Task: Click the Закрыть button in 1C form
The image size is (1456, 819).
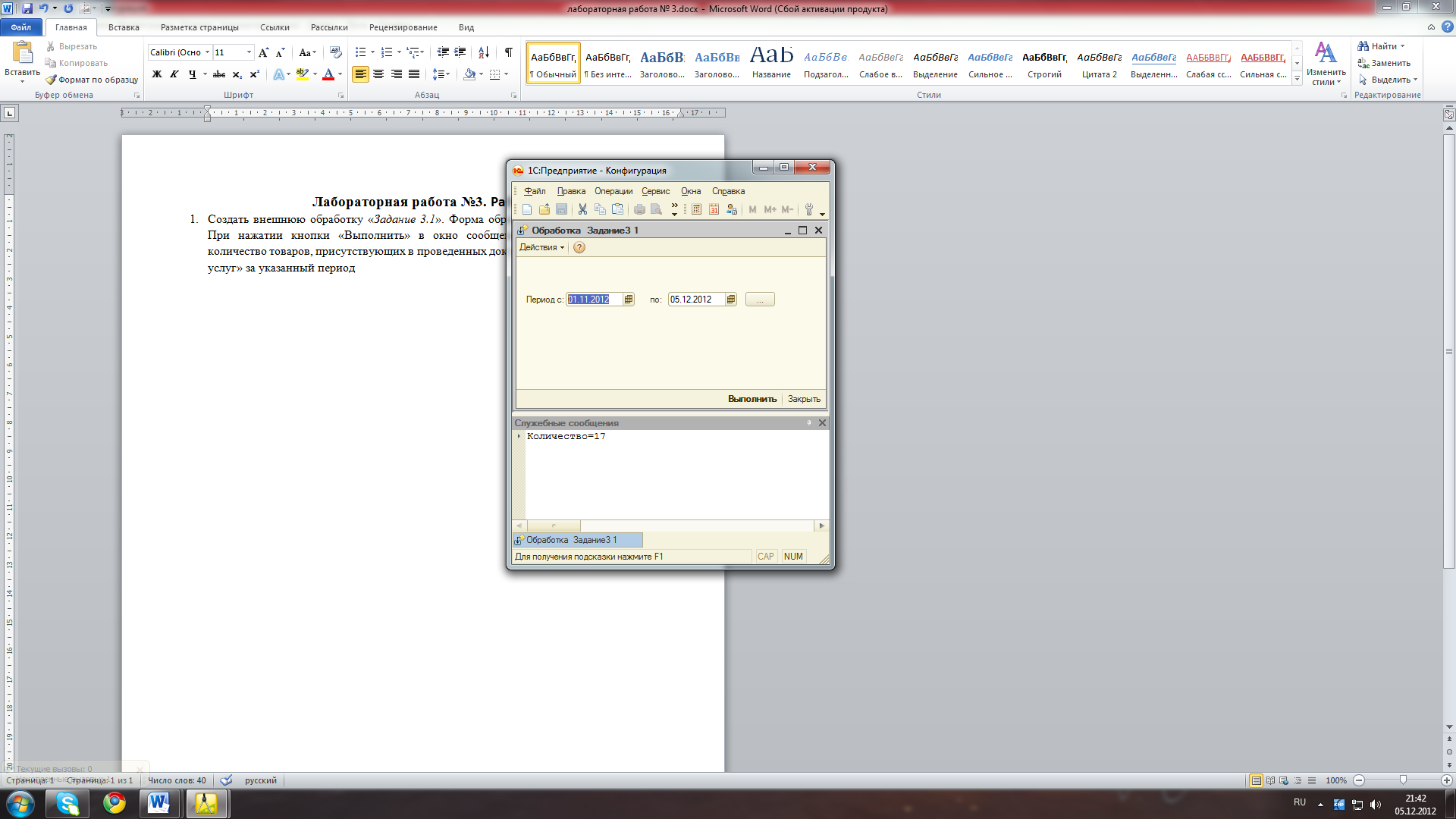Action: click(804, 399)
